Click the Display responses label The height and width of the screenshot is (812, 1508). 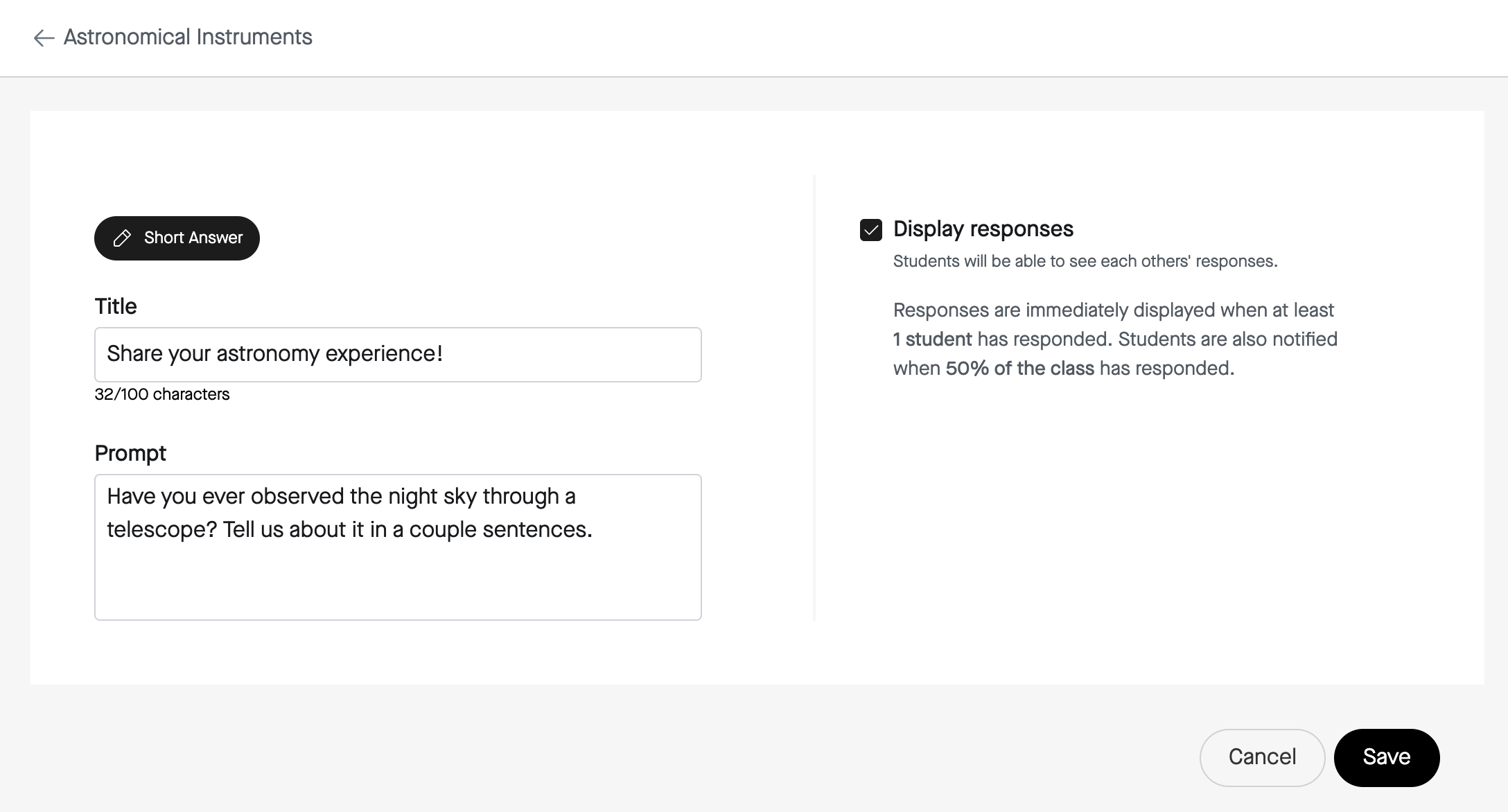[983, 229]
